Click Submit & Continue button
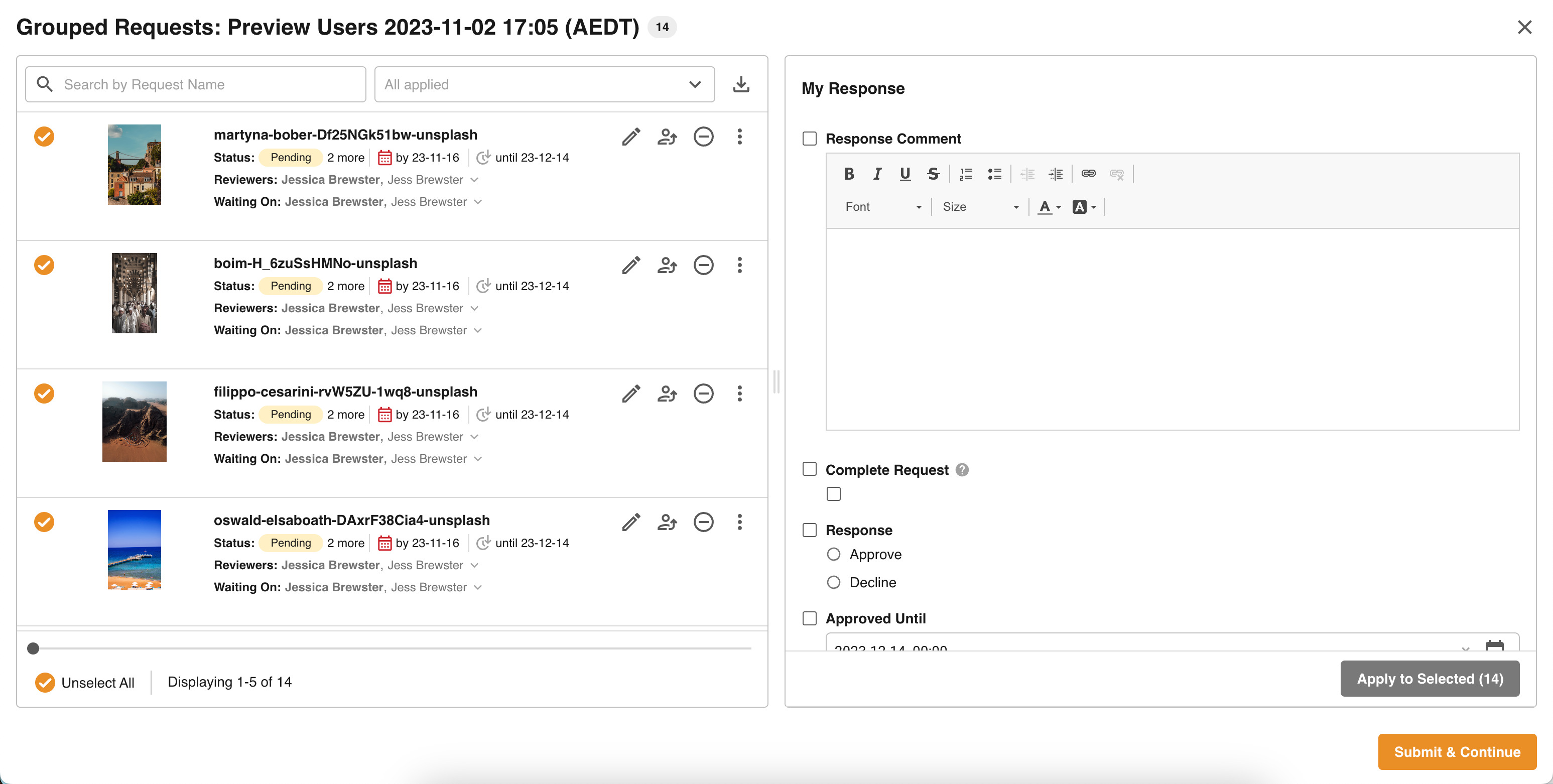Screen dimensions: 1553x784 [1457, 751]
